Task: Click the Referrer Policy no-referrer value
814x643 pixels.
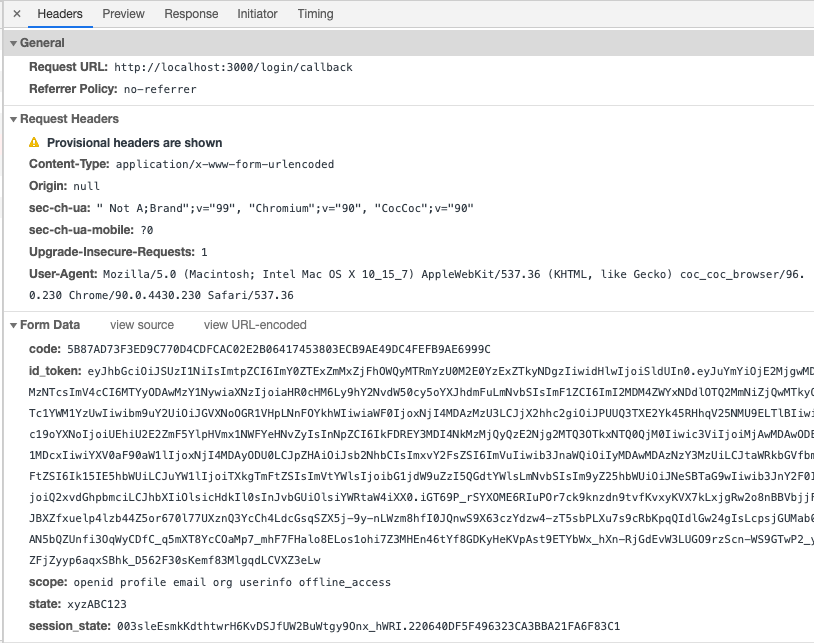Action: click(160, 89)
